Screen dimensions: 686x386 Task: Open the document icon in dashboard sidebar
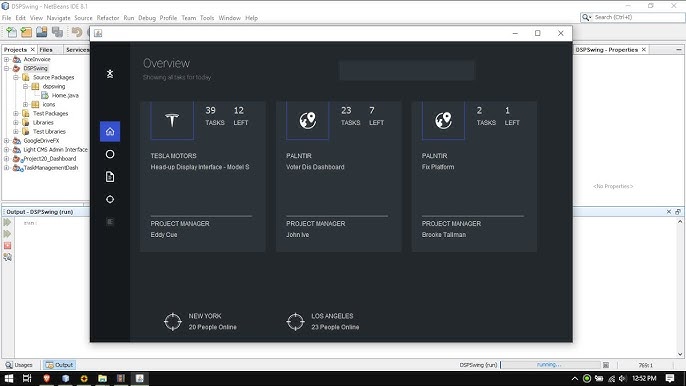(110, 177)
